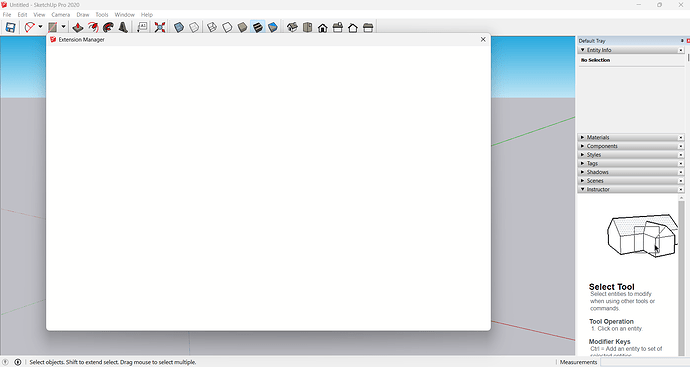The width and height of the screenshot is (690, 367).
Task: Click the Zoom Extents icon
Action: click(160, 27)
